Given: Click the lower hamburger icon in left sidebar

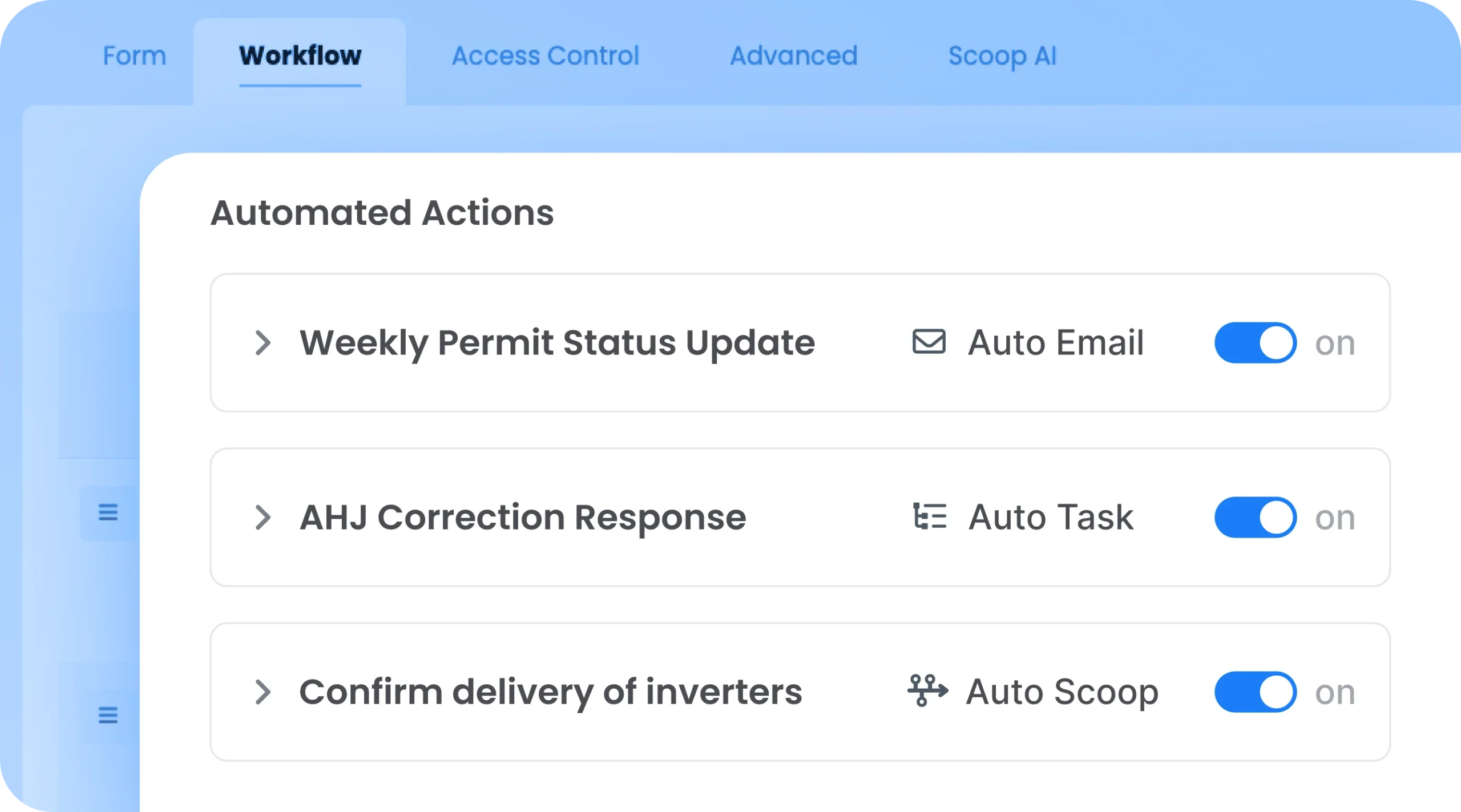Looking at the screenshot, I should click(108, 716).
